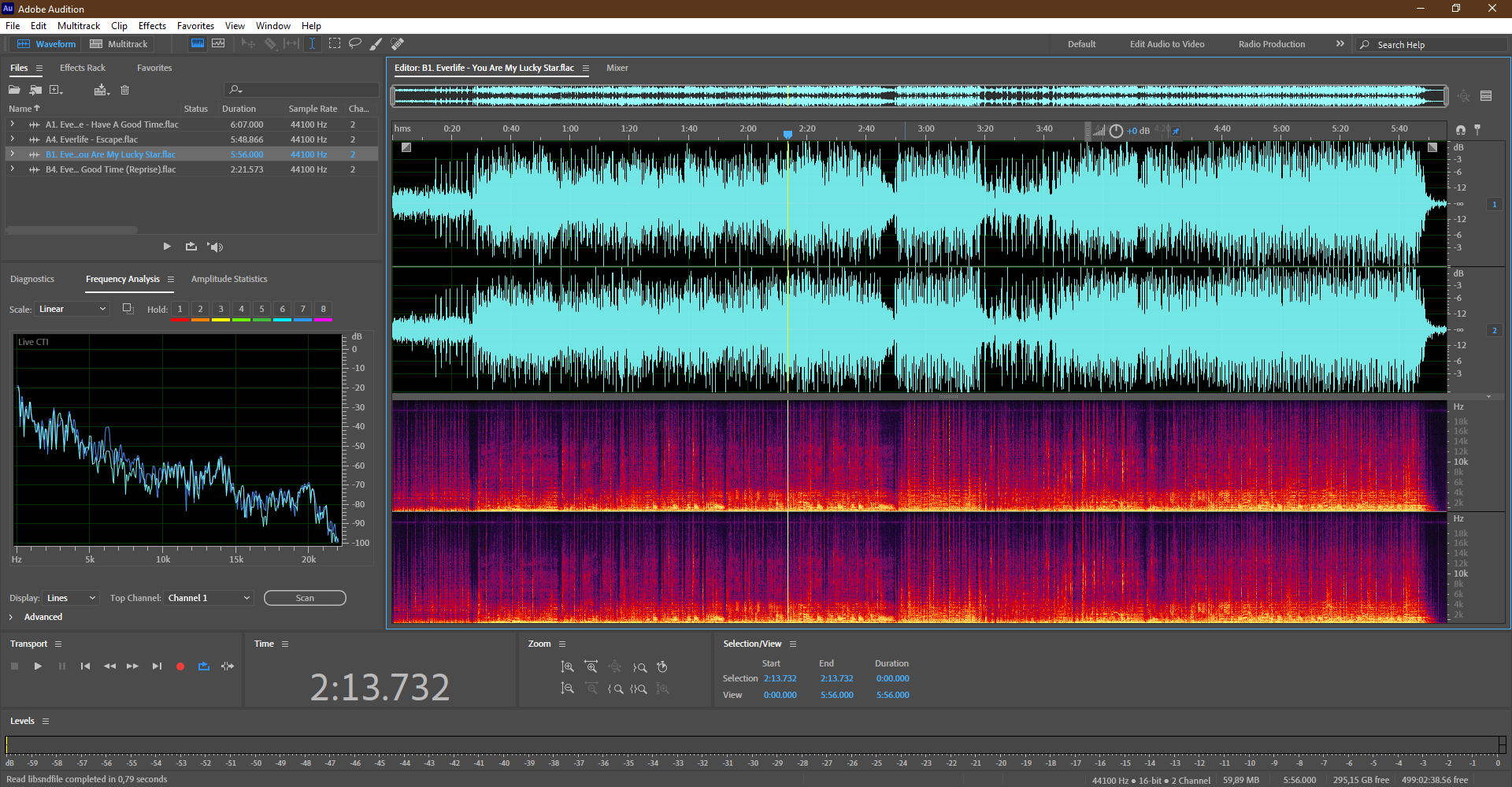1512x787 pixels.
Task: Click the HUD volume knob
Action: pyautogui.click(x=1116, y=131)
